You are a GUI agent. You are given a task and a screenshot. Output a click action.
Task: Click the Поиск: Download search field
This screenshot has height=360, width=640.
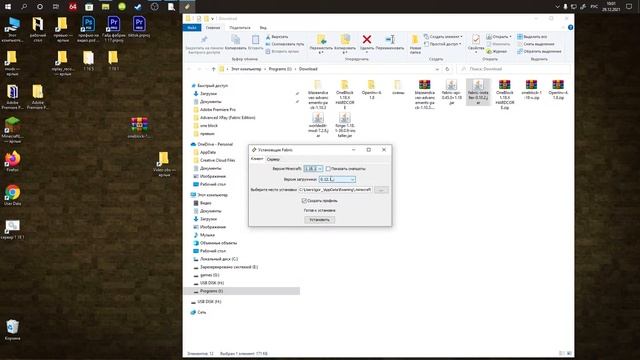coord(514,69)
